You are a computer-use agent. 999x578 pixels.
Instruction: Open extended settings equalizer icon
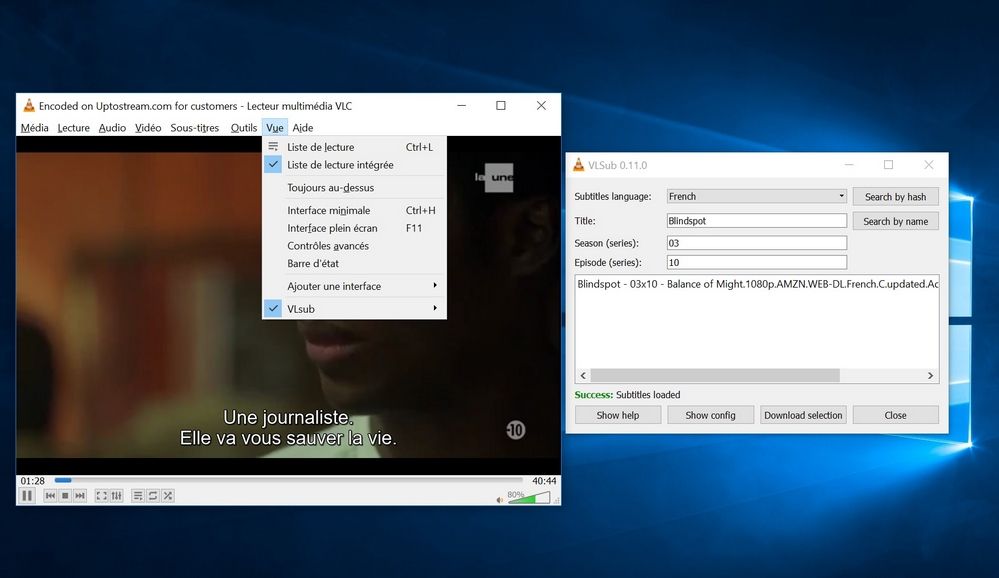pyautogui.click(x=116, y=495)
